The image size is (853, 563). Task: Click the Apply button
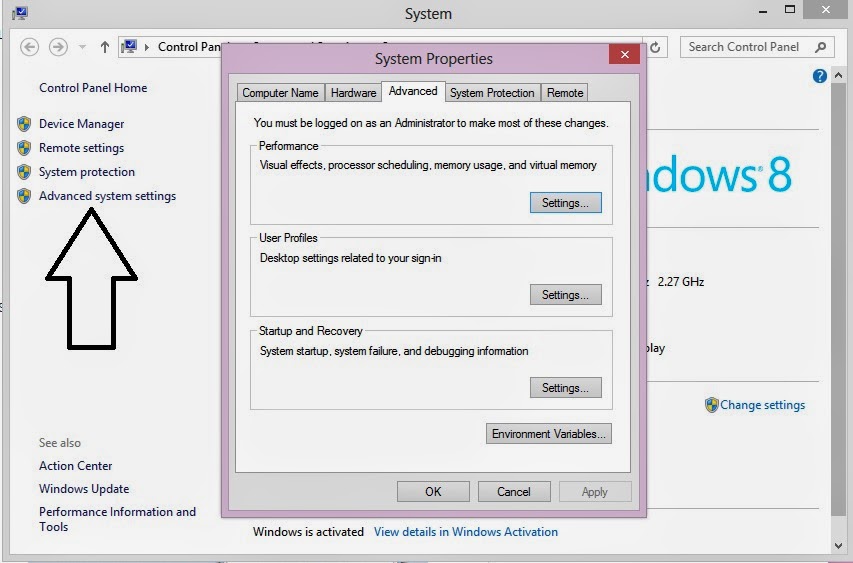tap(595, 492)
